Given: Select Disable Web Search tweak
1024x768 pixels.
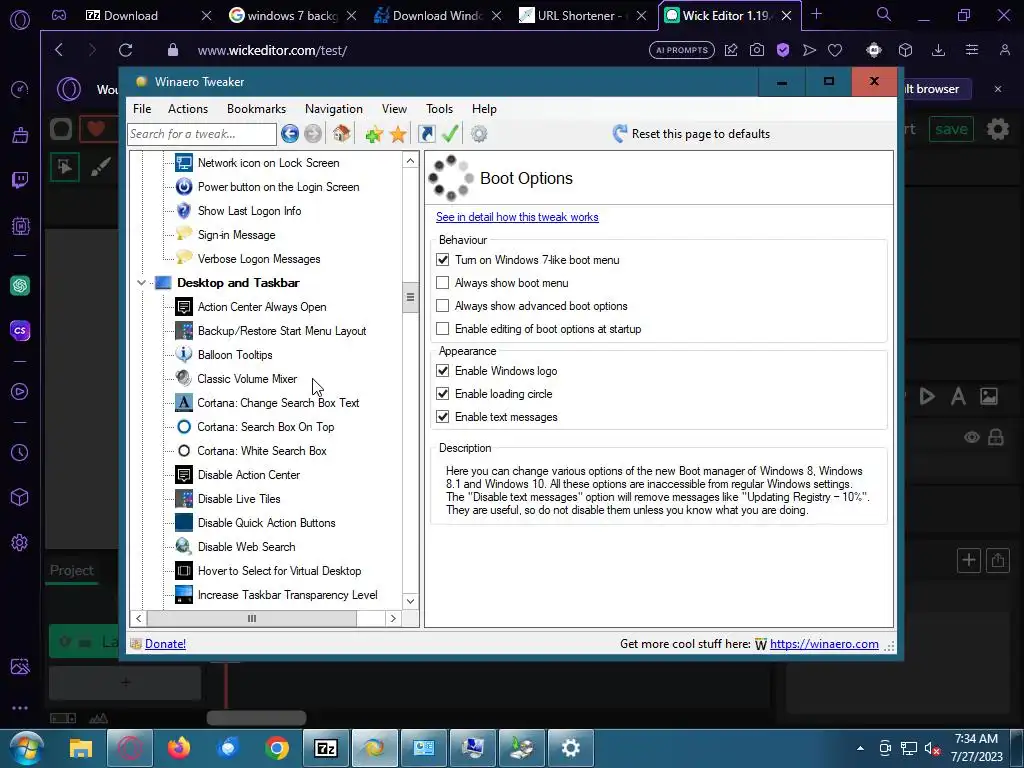Looking at the screenshot, I should pyautogui.click(x=246, y=547).
